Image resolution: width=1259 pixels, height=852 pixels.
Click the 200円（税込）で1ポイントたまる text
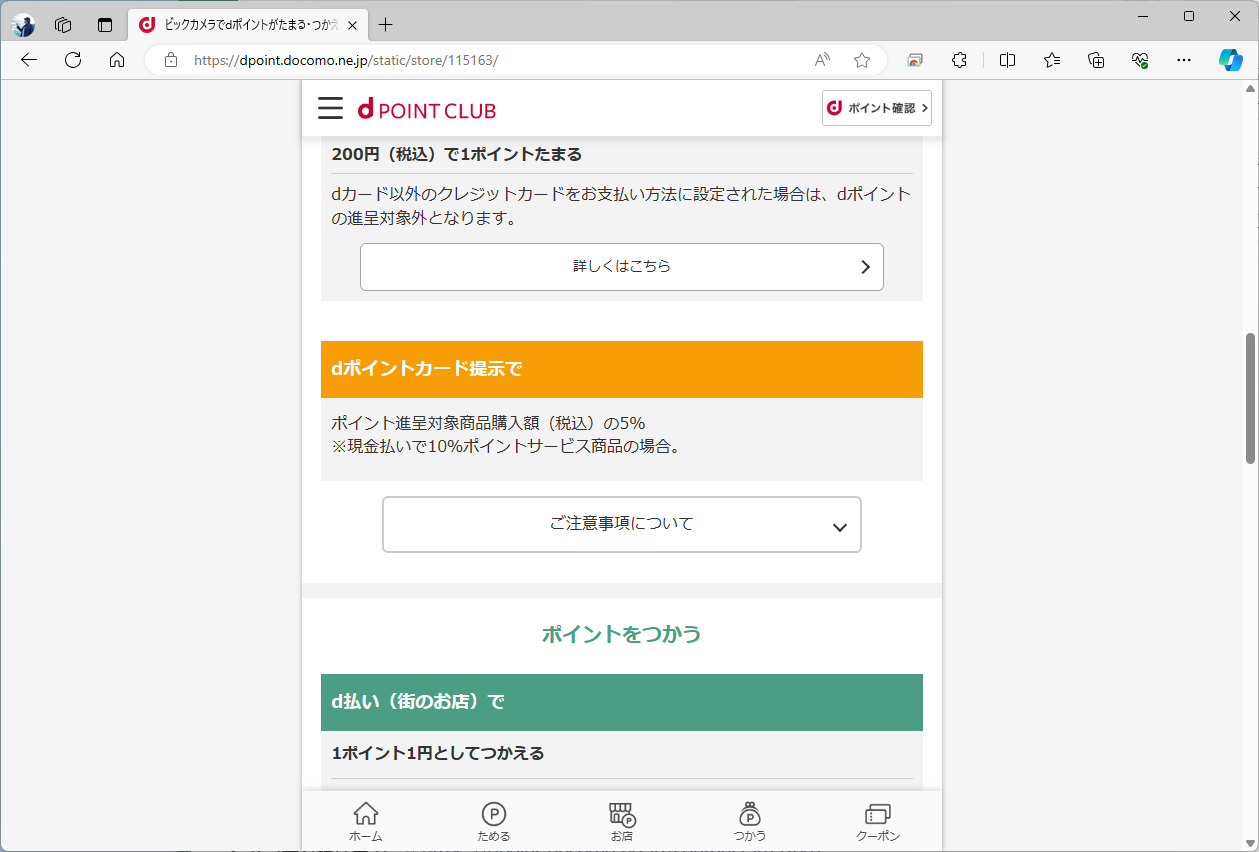pos(457,154)
